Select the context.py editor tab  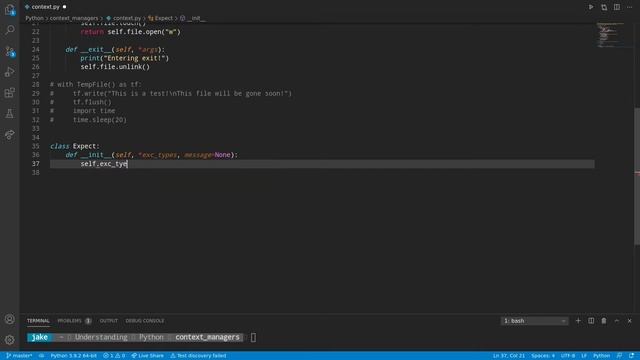(x=45, y=7)
